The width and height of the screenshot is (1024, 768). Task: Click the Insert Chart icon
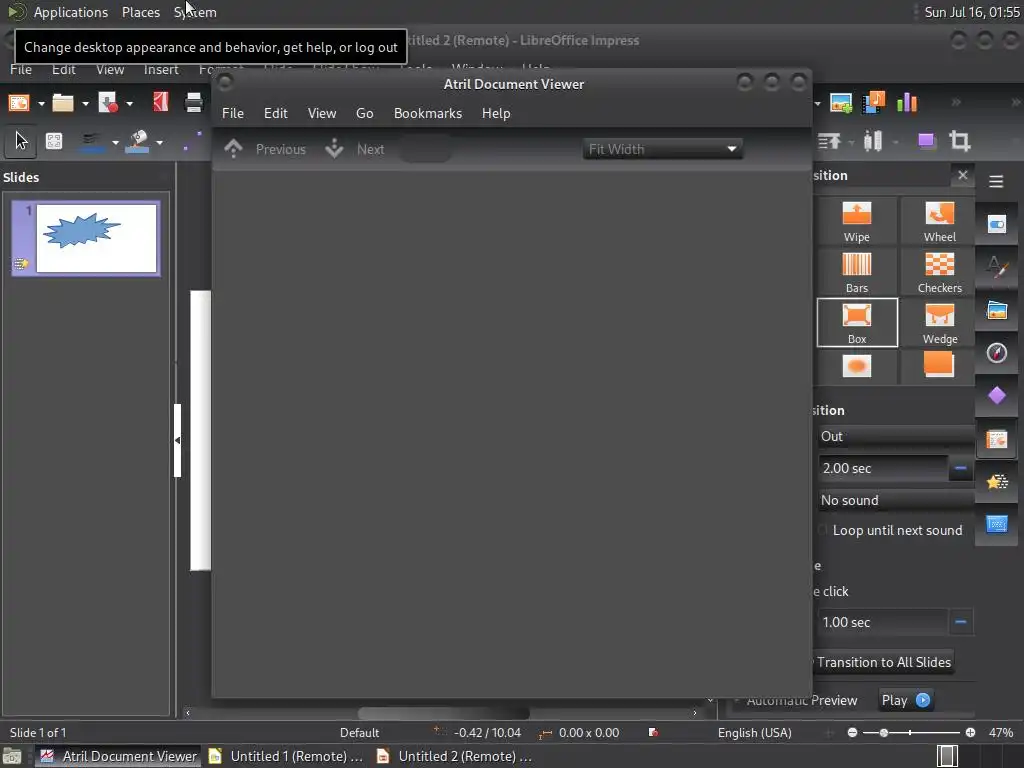pyautogui.click(x=907, y=103)
